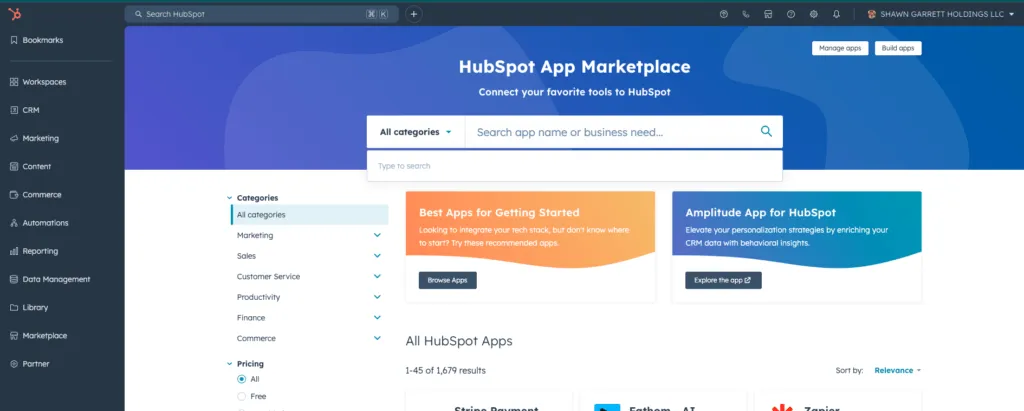
Task: Click the Amplitude App for HubSpot banner
Action: coord(797,247)
